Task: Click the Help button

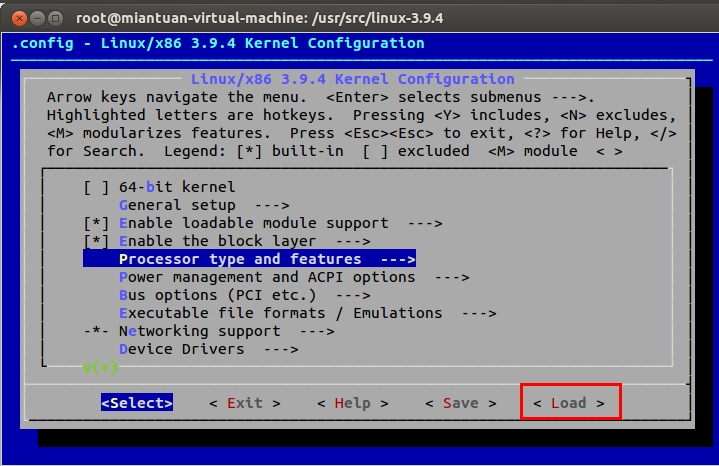Action: [x=353, y=403]
